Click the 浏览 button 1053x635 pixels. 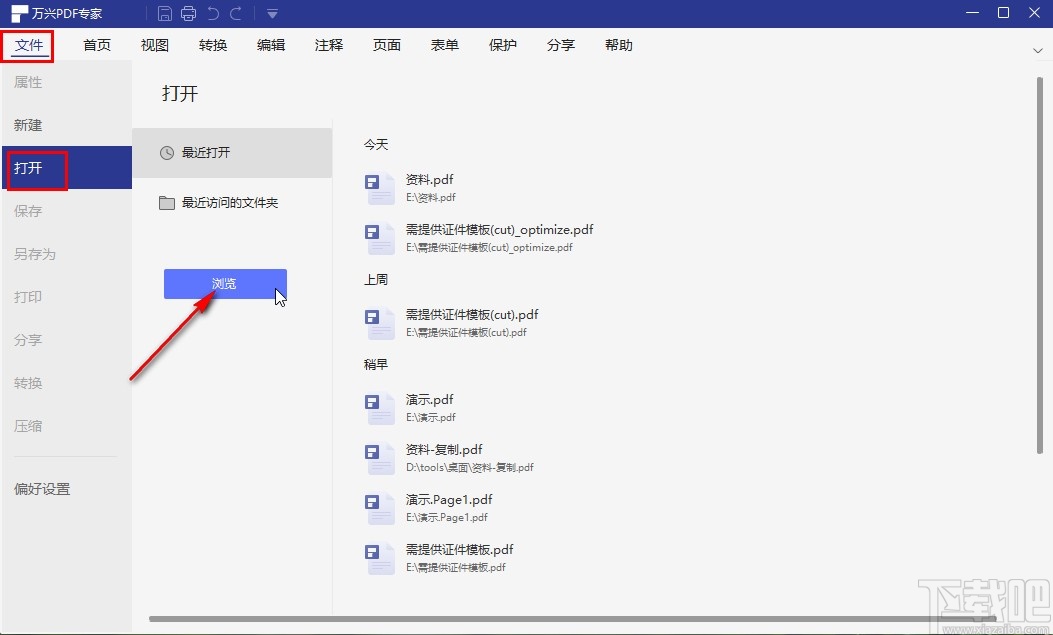(224, 283)
